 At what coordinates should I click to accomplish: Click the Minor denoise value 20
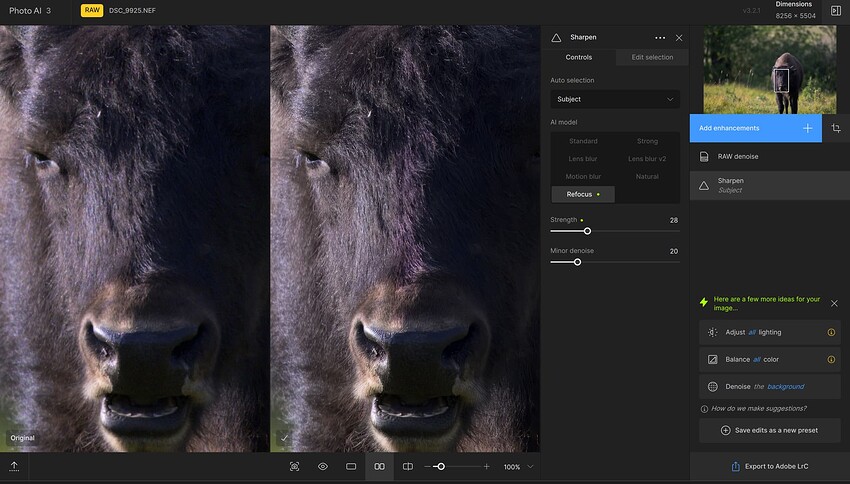tap(674, 251)
